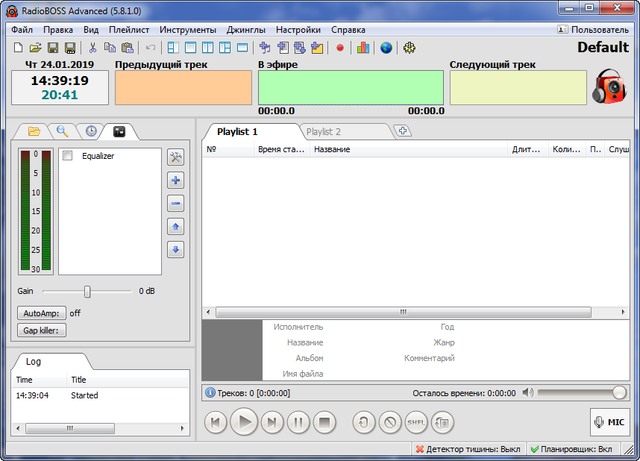Image resolution: width=640 pixels, height=461 pixels.
Task: Click the Save playlist toolbar icon
Action: click(52, 47)
